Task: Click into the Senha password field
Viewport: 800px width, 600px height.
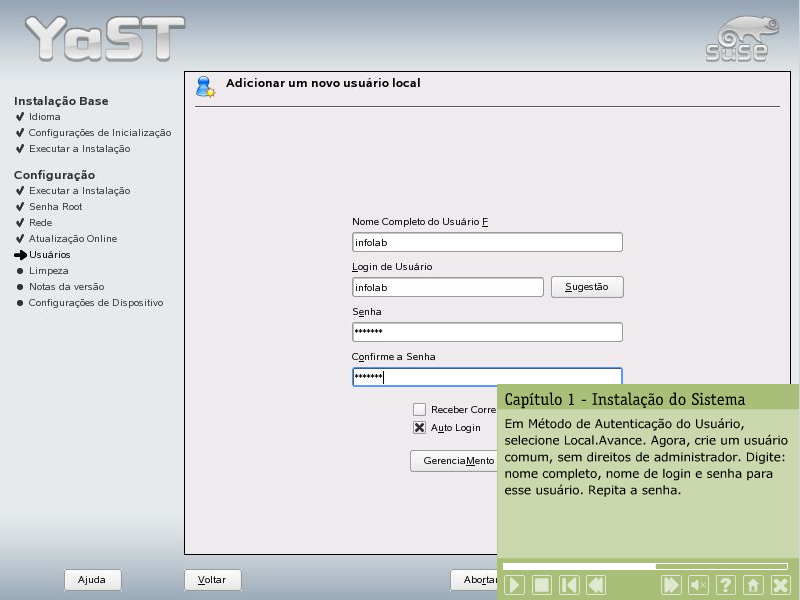Action: pyautogui.click(x=487, y=332)
